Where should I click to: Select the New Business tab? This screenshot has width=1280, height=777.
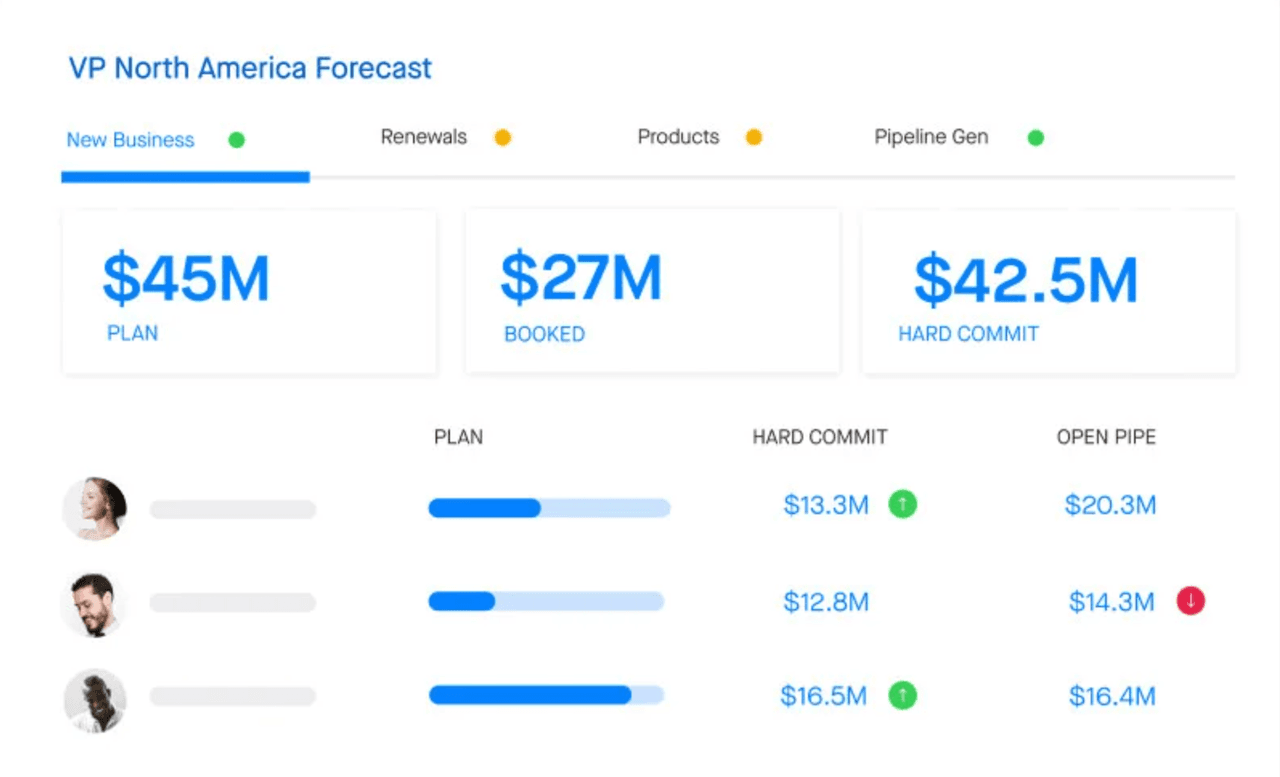[130, 140]
